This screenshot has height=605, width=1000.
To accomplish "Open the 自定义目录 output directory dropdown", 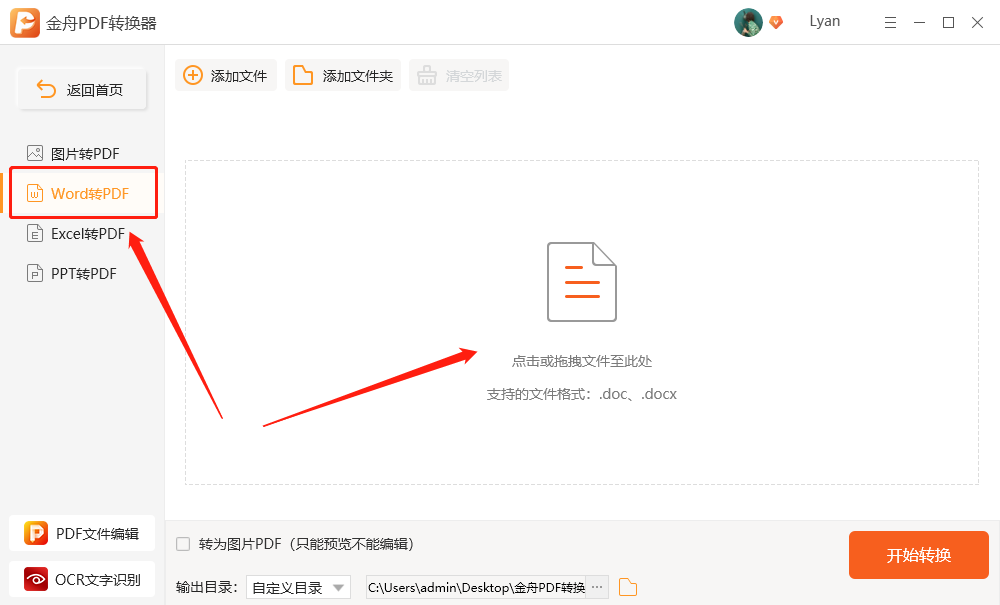I will click(x=298, y=587).
